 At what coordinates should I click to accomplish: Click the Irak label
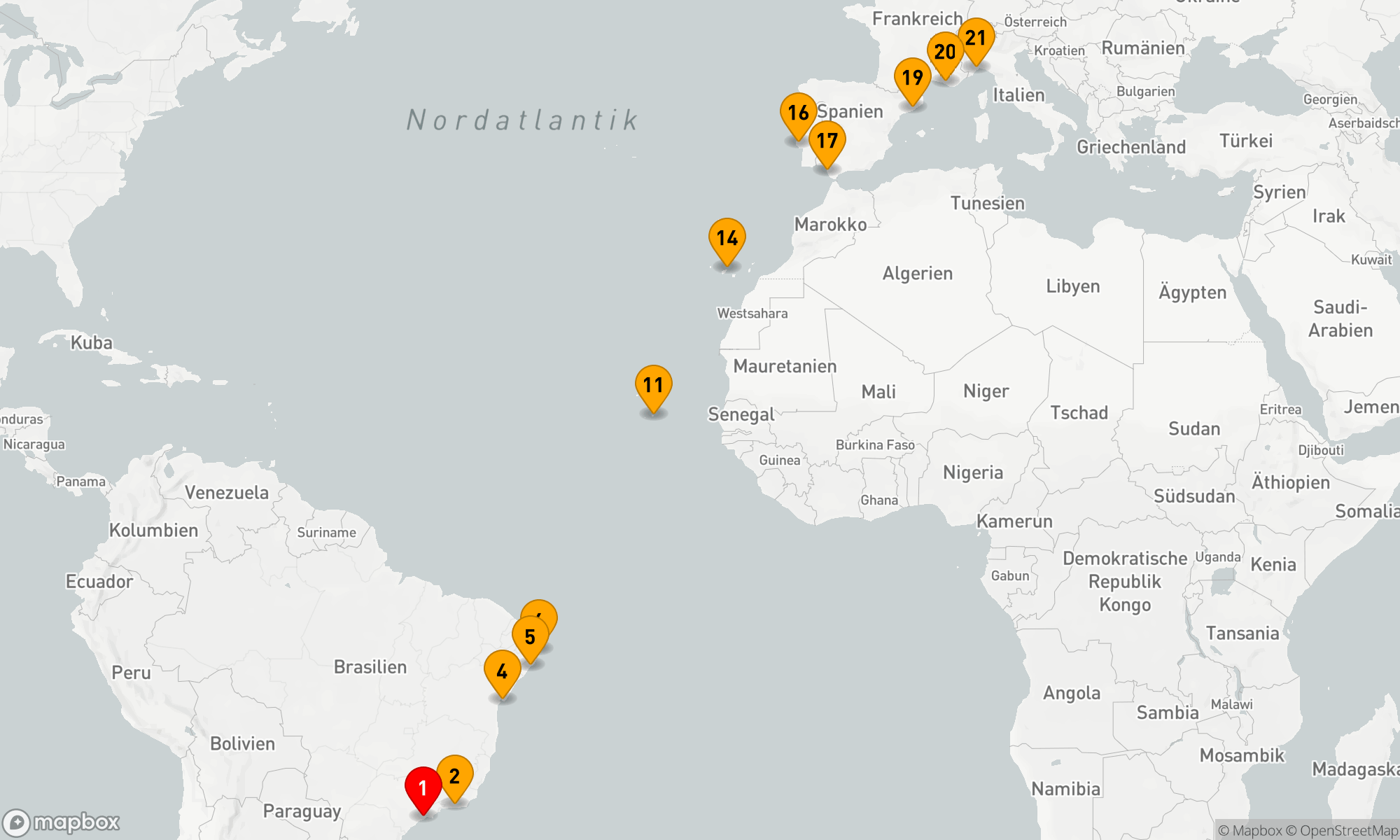tap(1329, 216)
